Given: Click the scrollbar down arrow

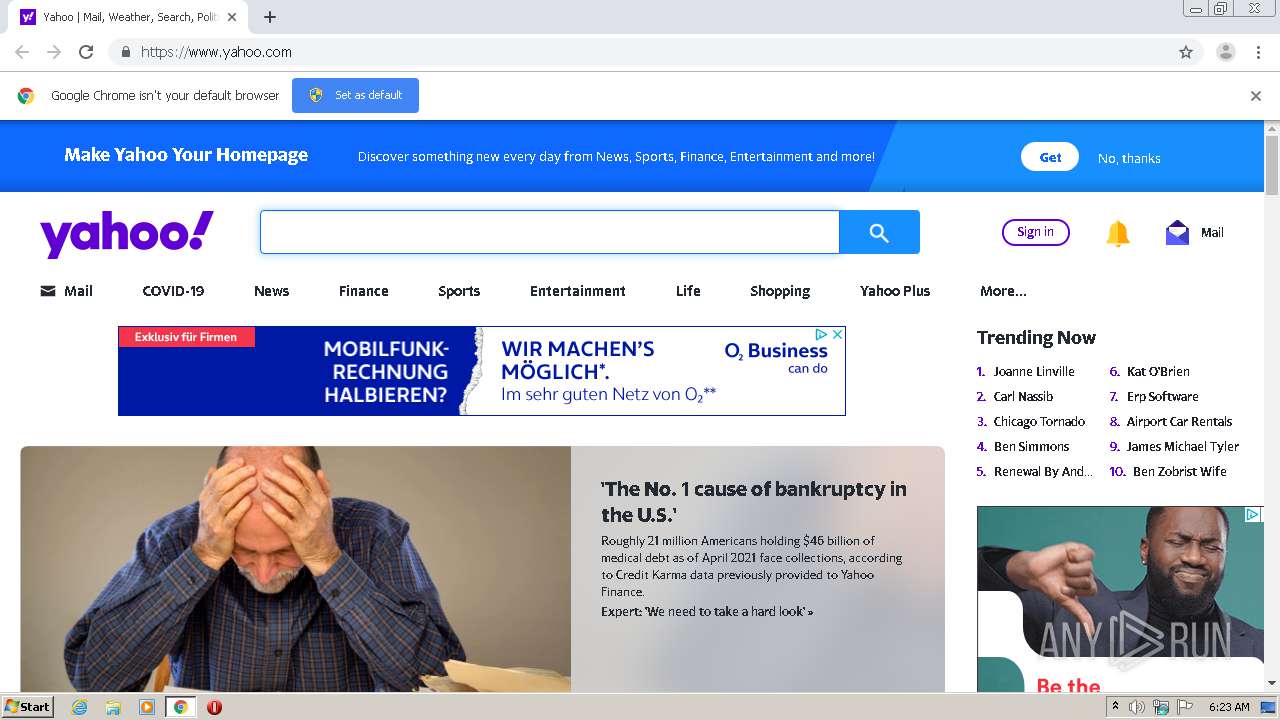Looking at the screenshot, I should [x=1272, y=683].
